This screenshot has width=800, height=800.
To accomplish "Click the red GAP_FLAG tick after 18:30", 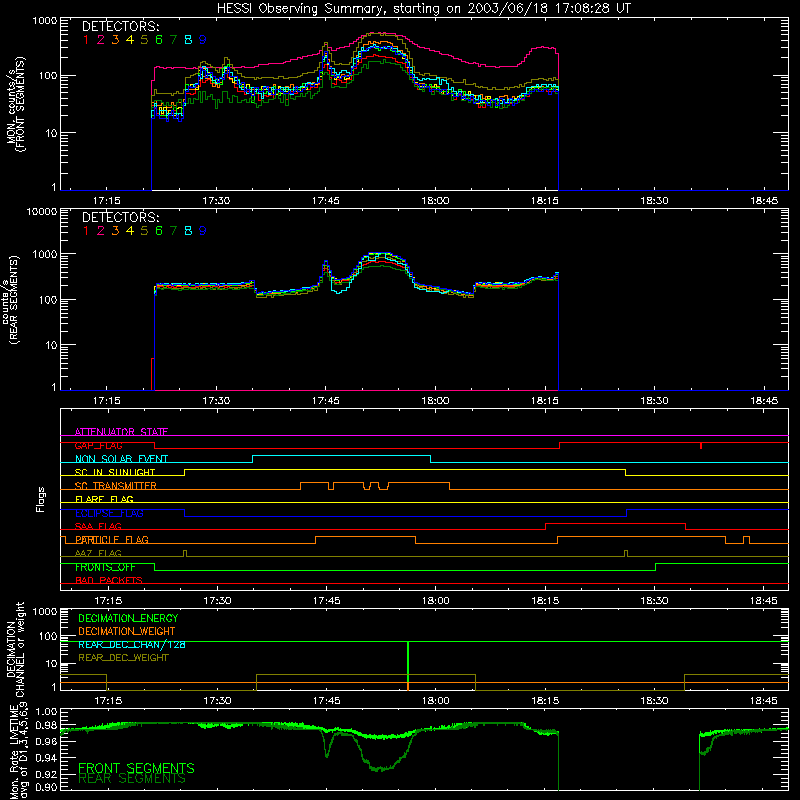I will tap(701, 446).
